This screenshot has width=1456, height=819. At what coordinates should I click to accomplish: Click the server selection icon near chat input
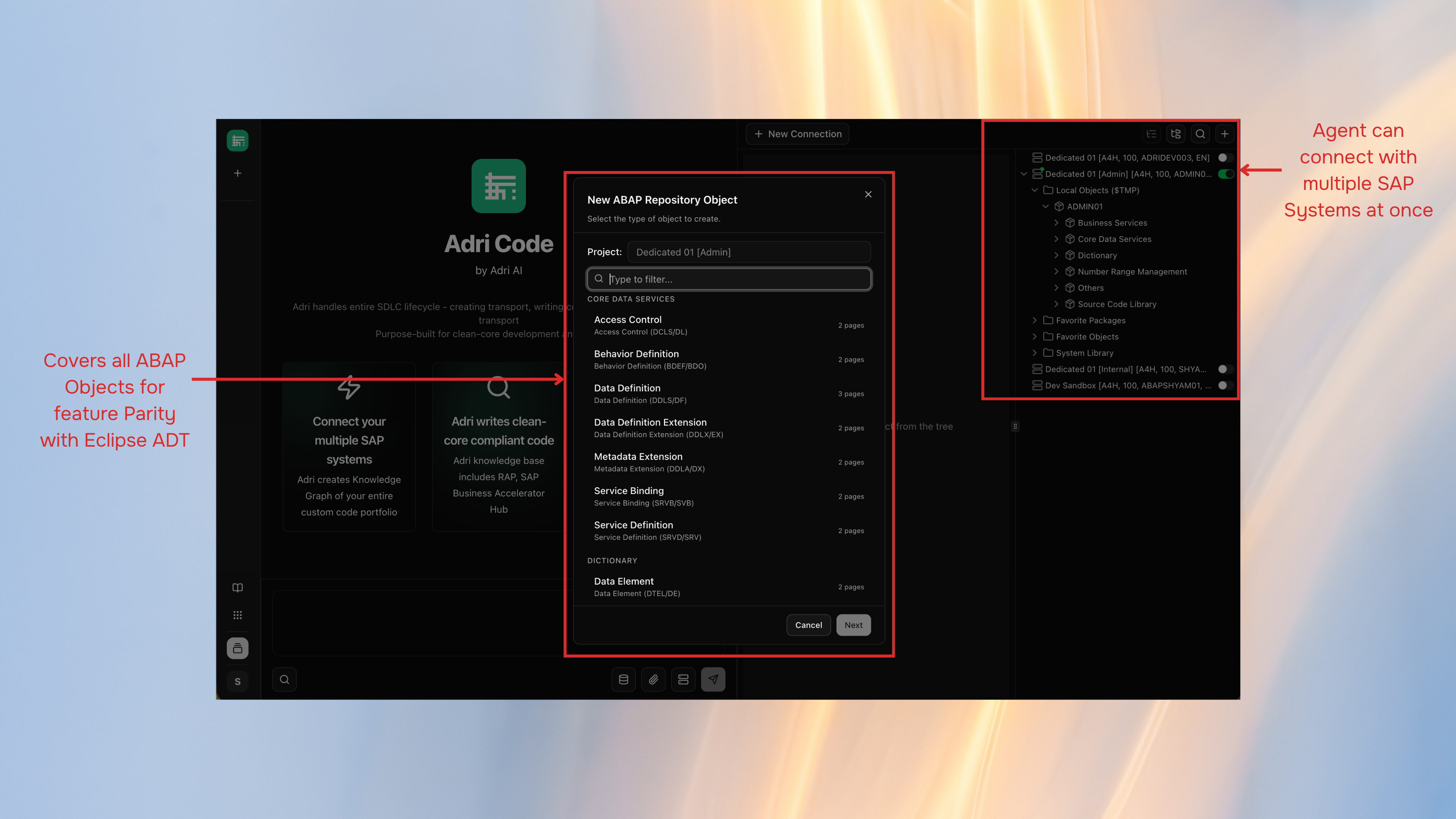[683, 679]
